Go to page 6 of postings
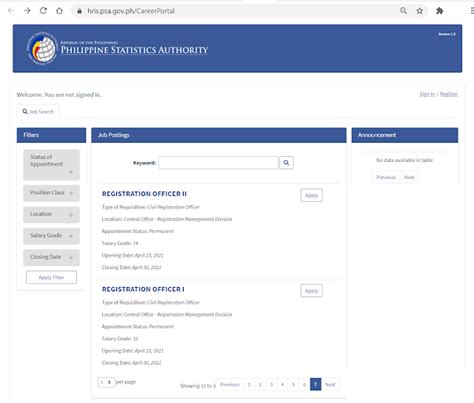Viewport: 474px width, 403px height. (x=304, y=384)
